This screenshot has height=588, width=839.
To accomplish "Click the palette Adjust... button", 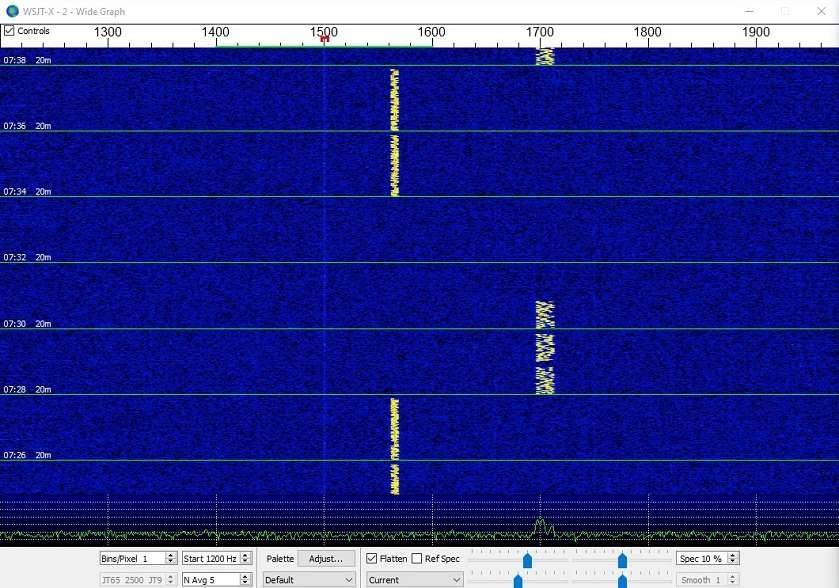I will (x=325, y=559).
